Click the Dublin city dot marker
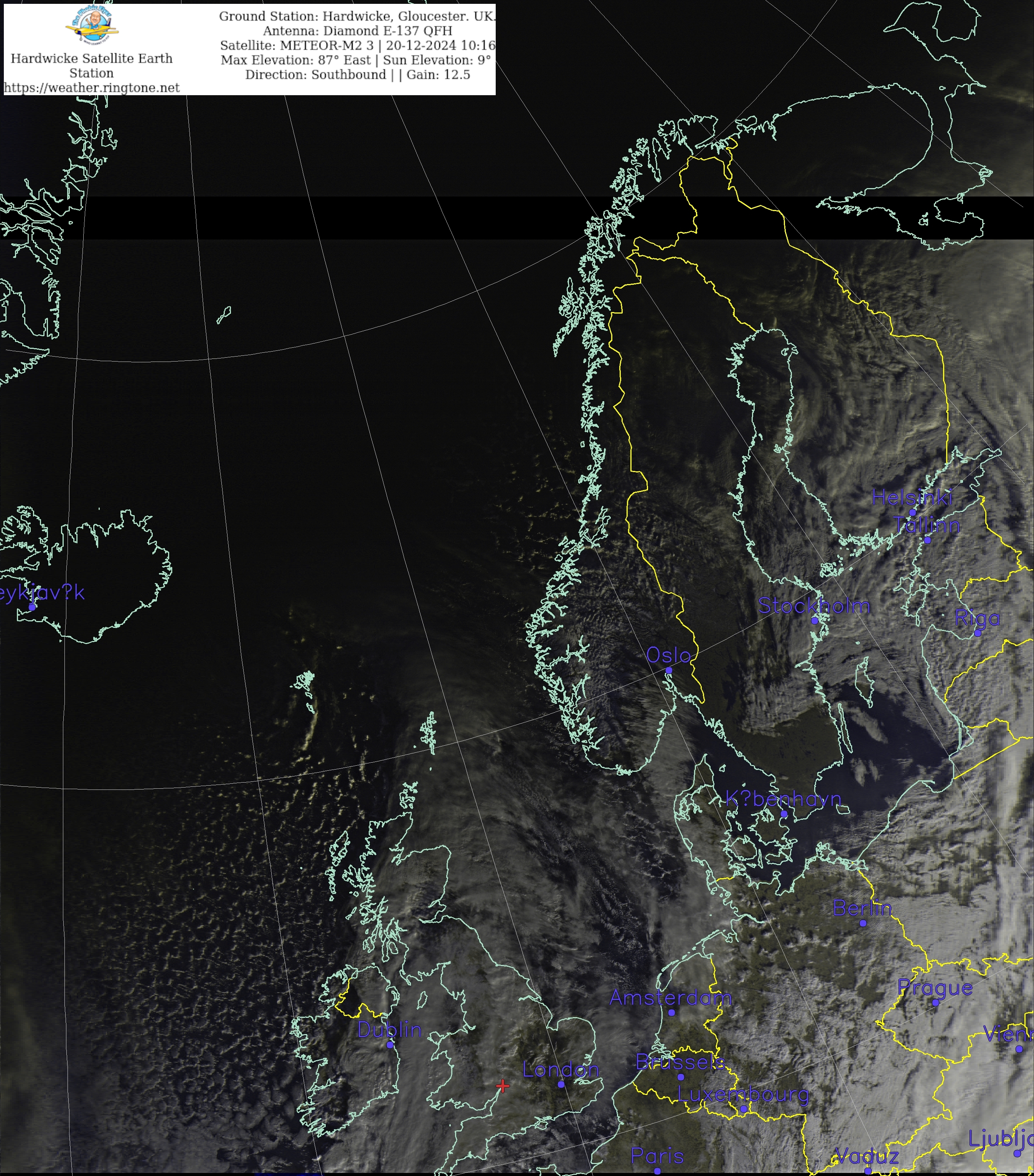Screen dimensions: 1034x1176 pos(390,1045)
